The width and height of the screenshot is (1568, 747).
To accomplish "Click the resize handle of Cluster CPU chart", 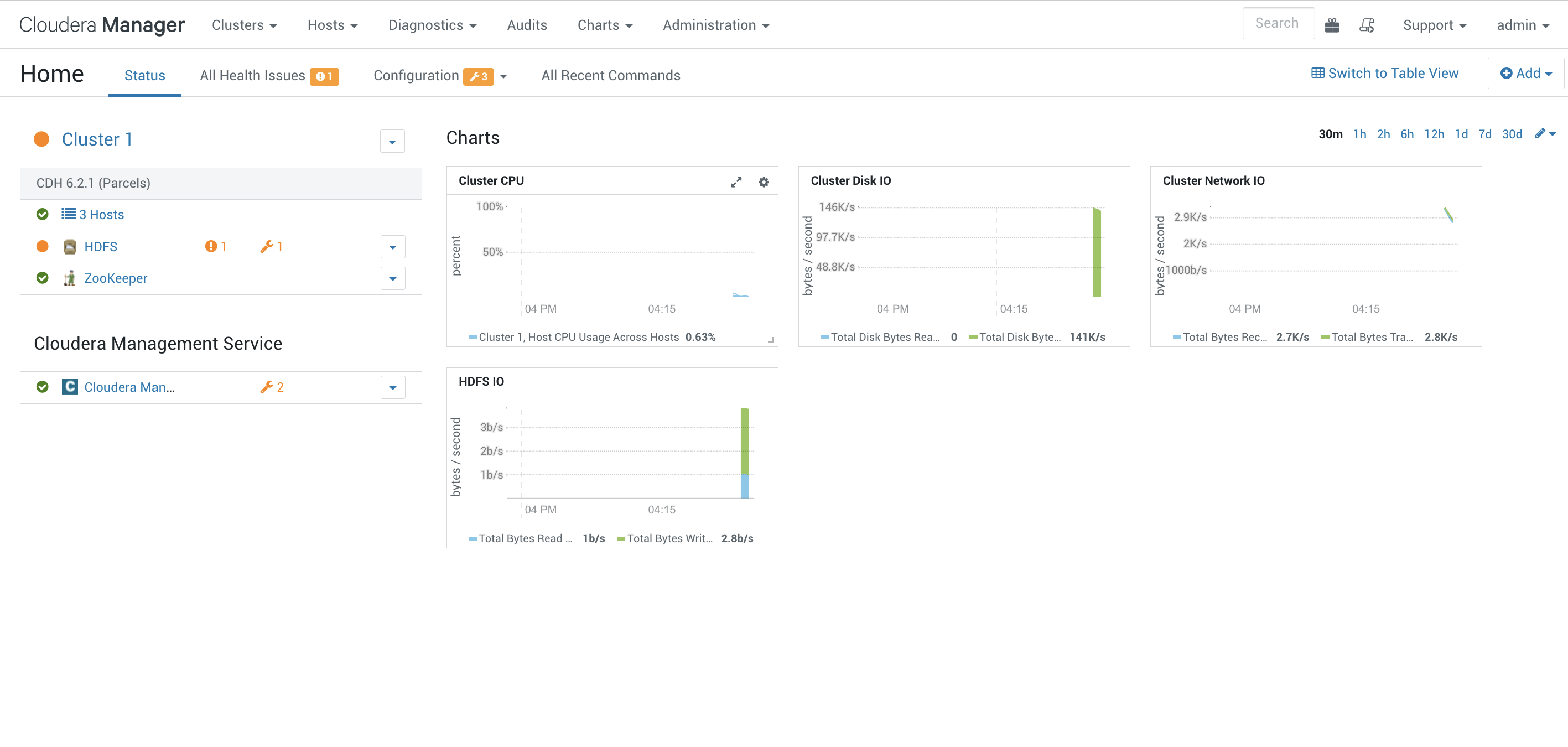I will coord(771,340).
